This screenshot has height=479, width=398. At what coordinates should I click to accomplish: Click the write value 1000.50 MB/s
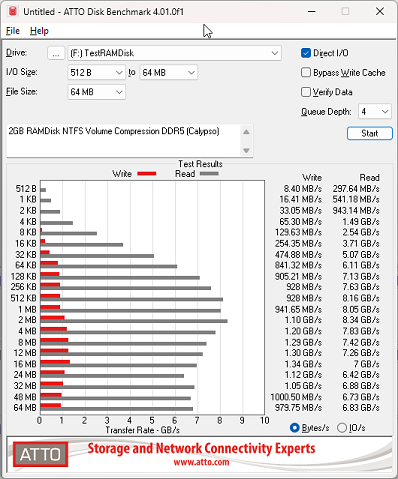296,397
